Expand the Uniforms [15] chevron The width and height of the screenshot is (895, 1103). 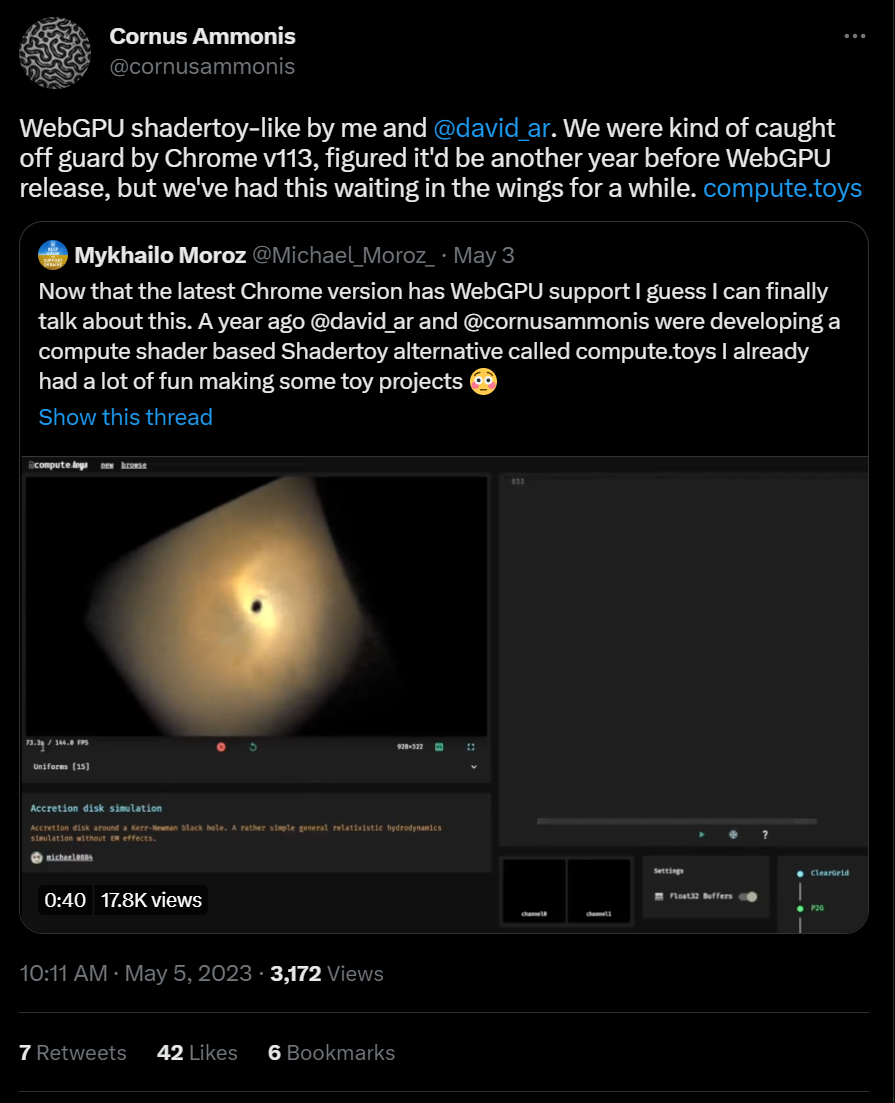tap(474, 767)
